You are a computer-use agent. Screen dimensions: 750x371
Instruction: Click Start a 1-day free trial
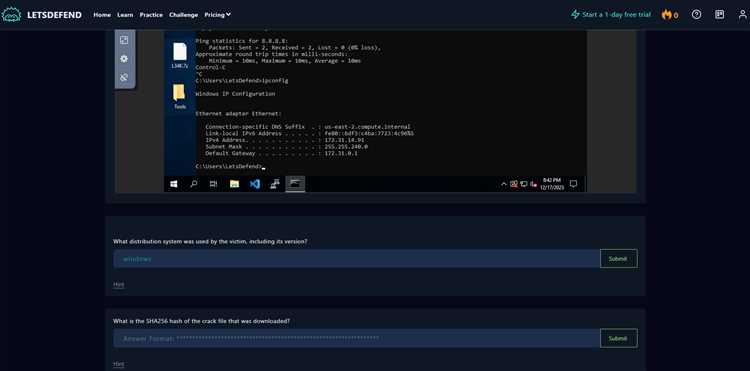click(611, 15)
